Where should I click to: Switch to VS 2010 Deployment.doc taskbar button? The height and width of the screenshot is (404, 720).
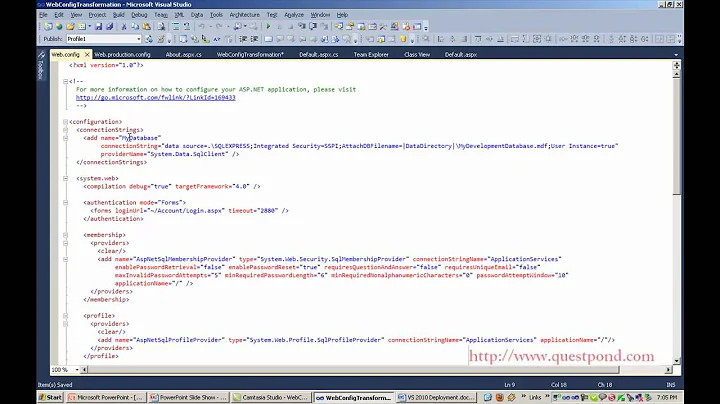(x=436, y=397)
